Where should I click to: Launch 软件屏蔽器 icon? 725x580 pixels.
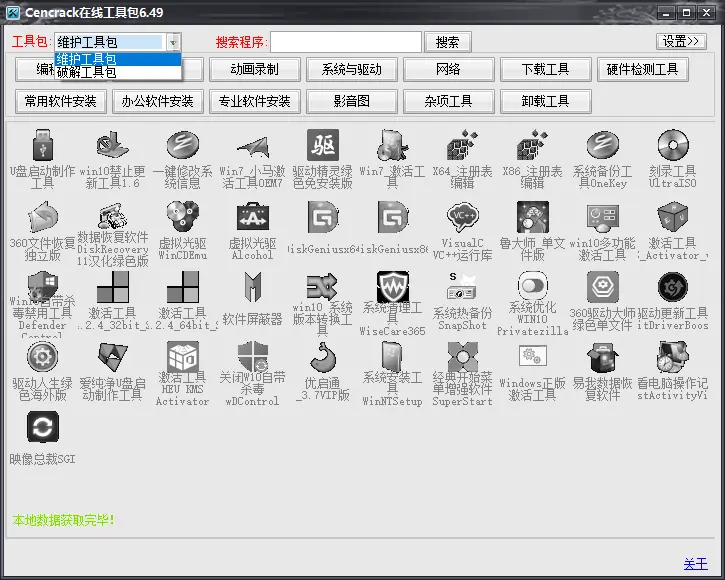point(252,287)
